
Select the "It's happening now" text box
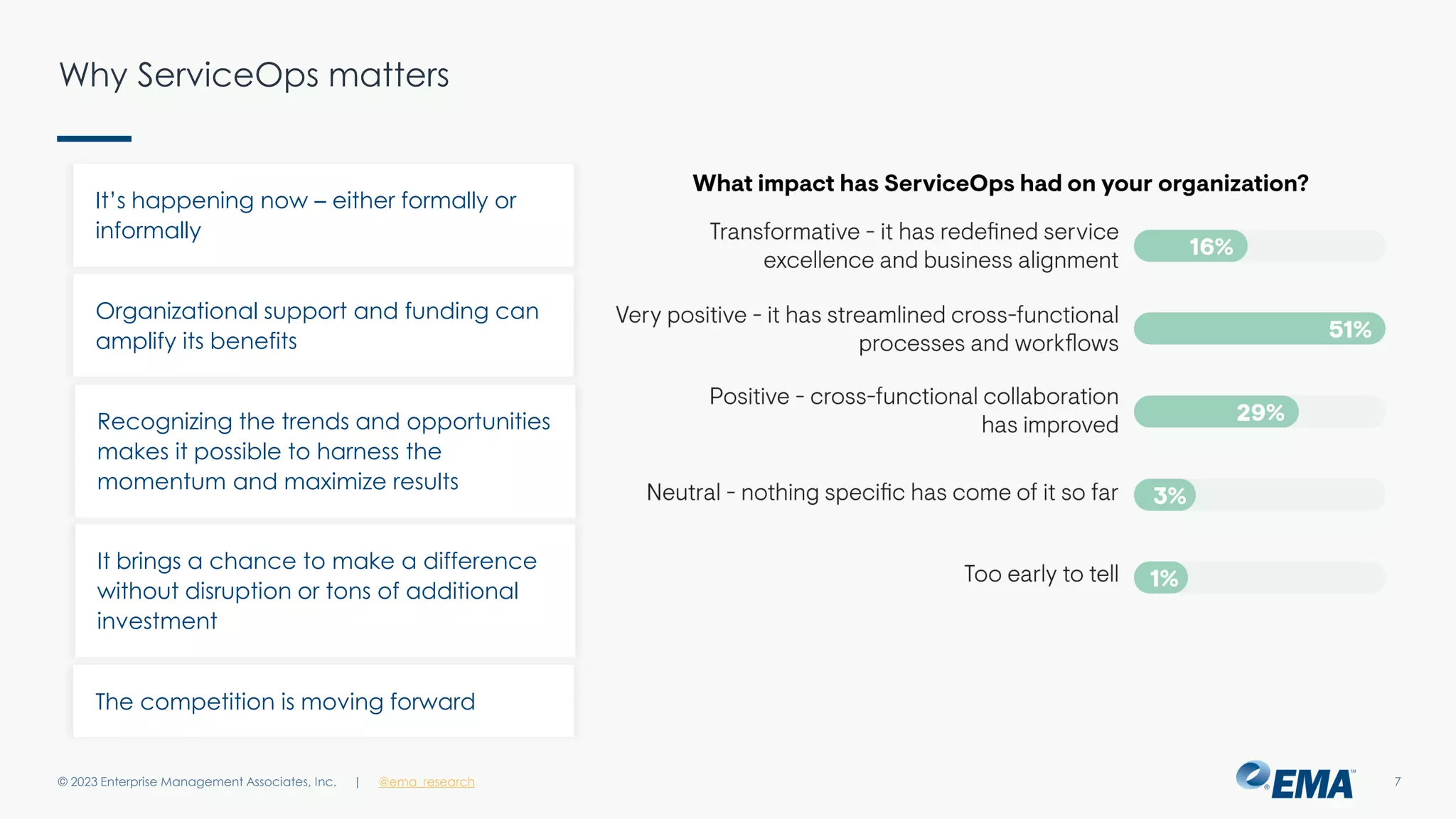[x=323, y=215]
